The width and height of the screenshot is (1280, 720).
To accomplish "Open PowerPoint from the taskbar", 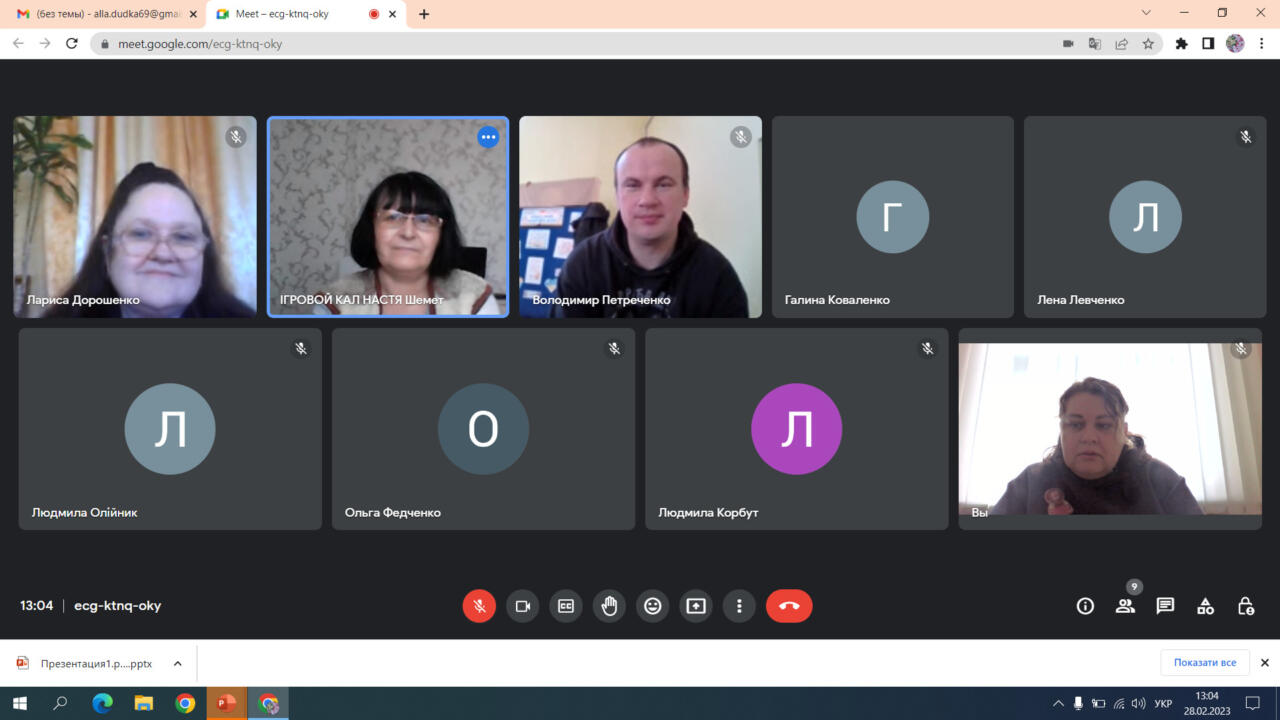I will [227, 703].
